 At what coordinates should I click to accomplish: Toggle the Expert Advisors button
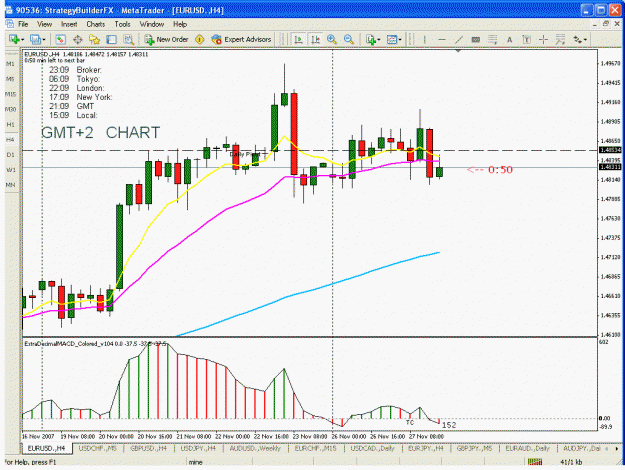click(x=241, y=39)
